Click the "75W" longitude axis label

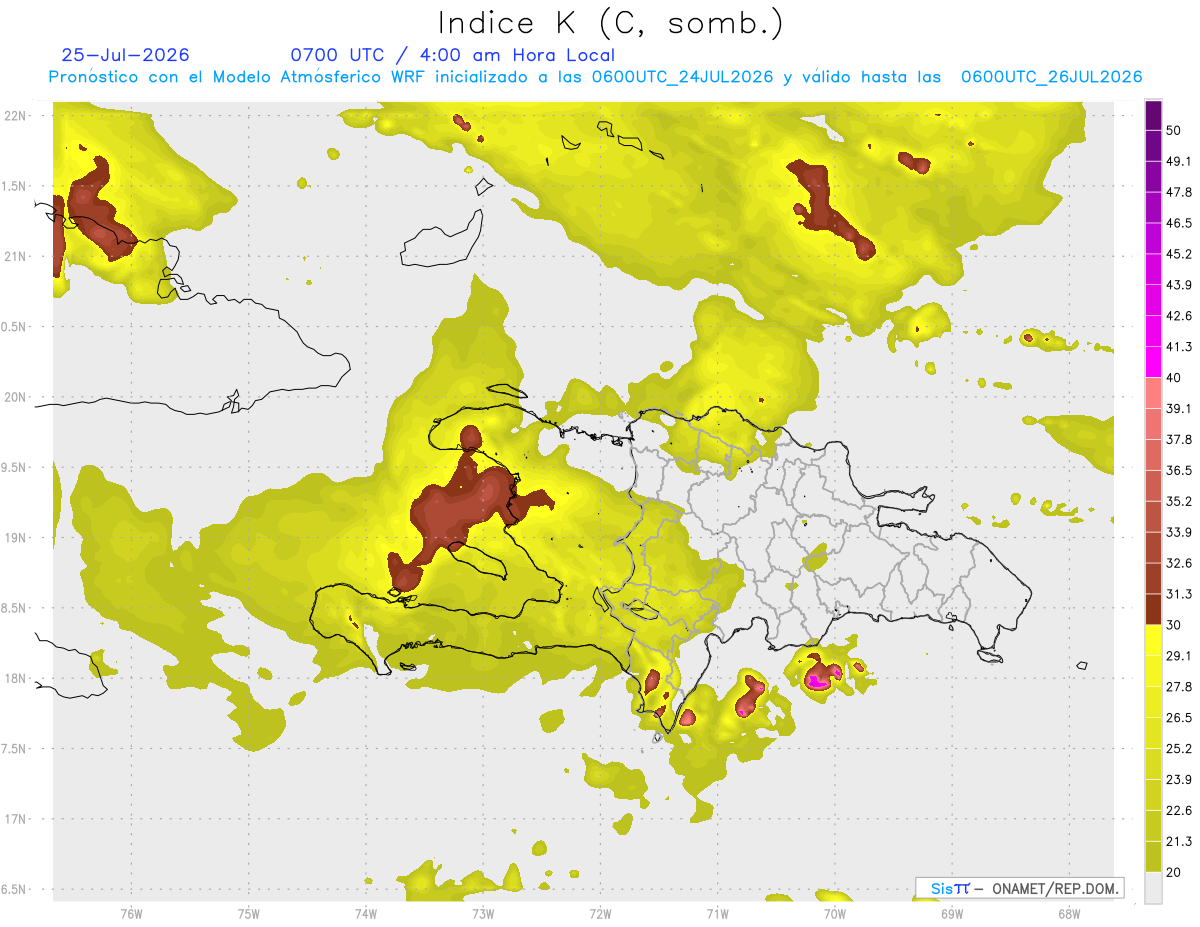[248, 913]
